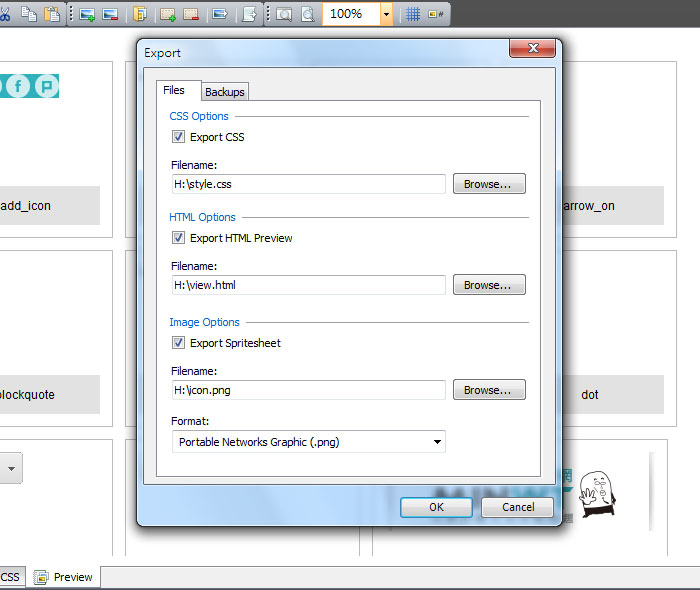Screen dimensions: 700x590
Task: Confirm the export with OK
Action: (x=436, y=507)
